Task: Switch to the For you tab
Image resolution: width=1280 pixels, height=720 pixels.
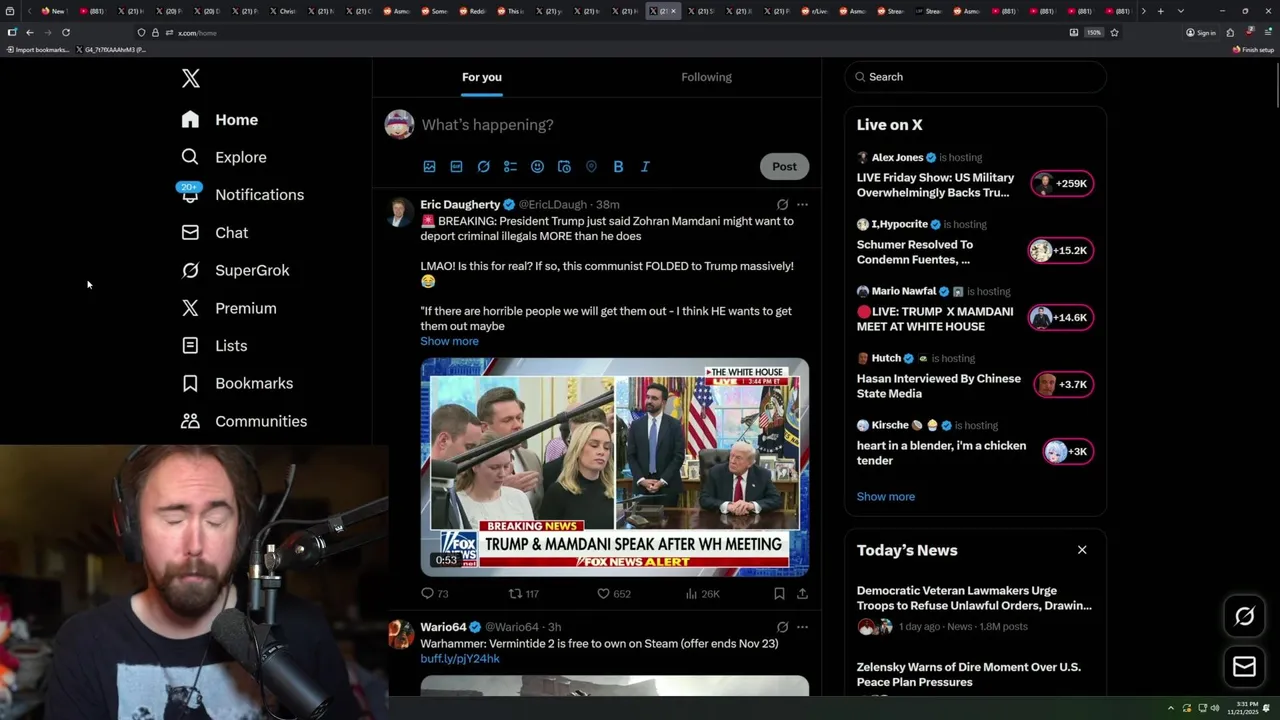Action: pos(482,77)
